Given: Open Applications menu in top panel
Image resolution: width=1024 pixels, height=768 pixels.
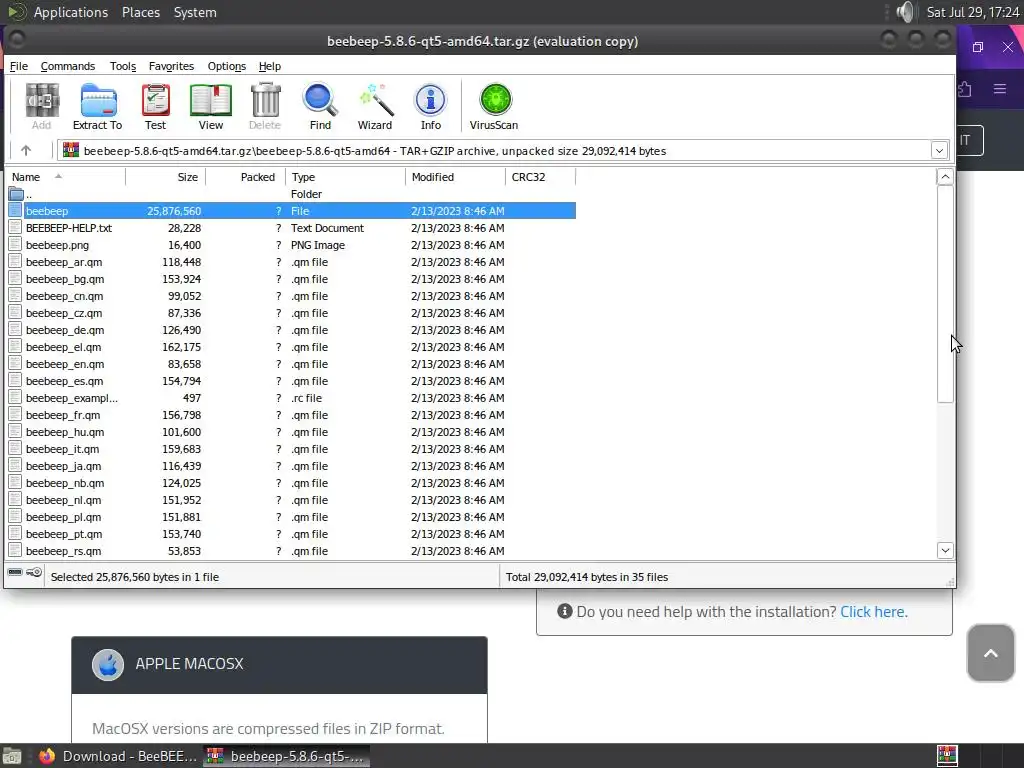Looking at the screenshot, I should (71, 12).
